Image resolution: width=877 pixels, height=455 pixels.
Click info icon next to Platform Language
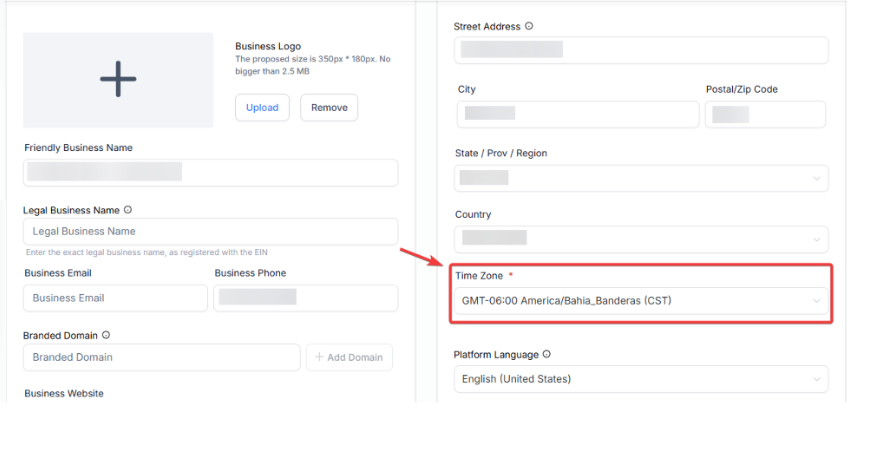547,354
